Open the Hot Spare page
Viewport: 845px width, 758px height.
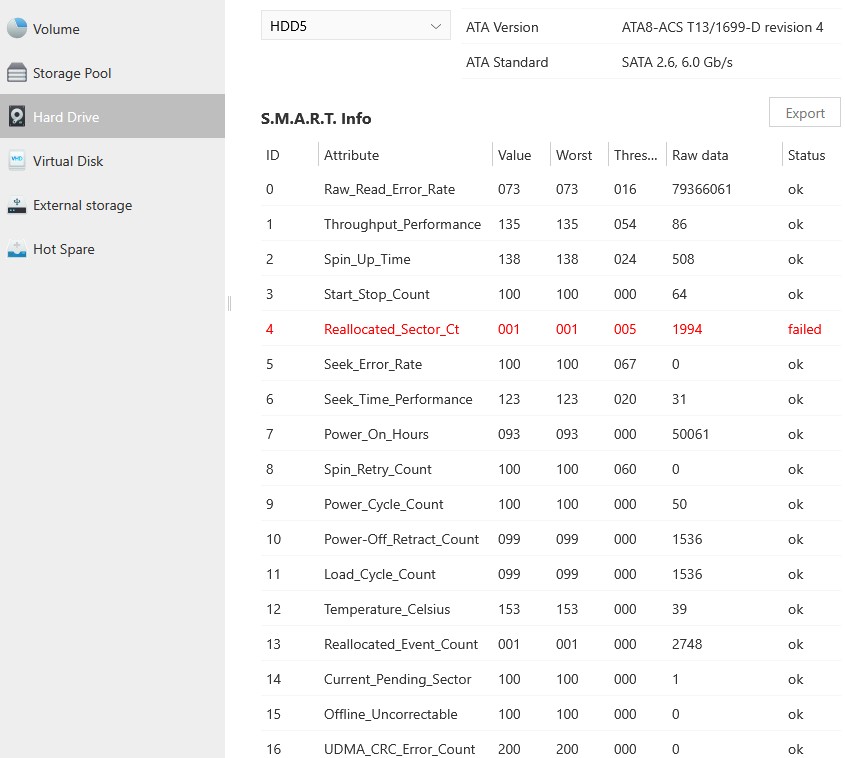click(112, 249)
